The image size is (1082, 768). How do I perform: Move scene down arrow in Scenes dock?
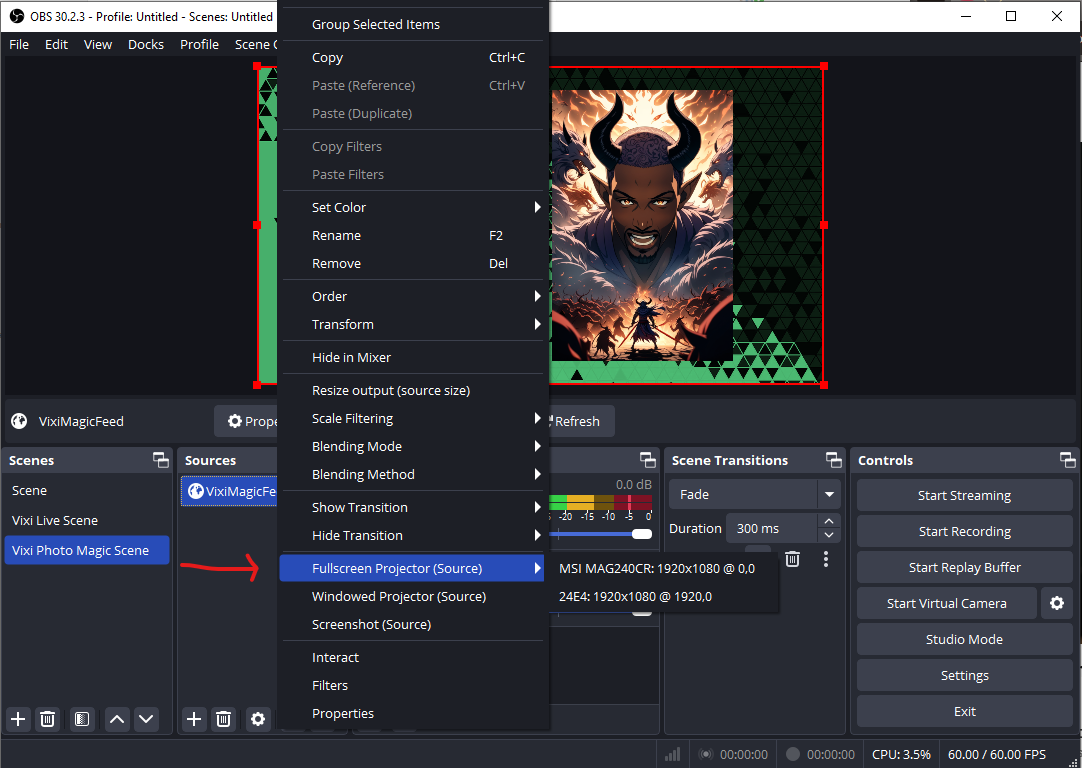(146, 719)
